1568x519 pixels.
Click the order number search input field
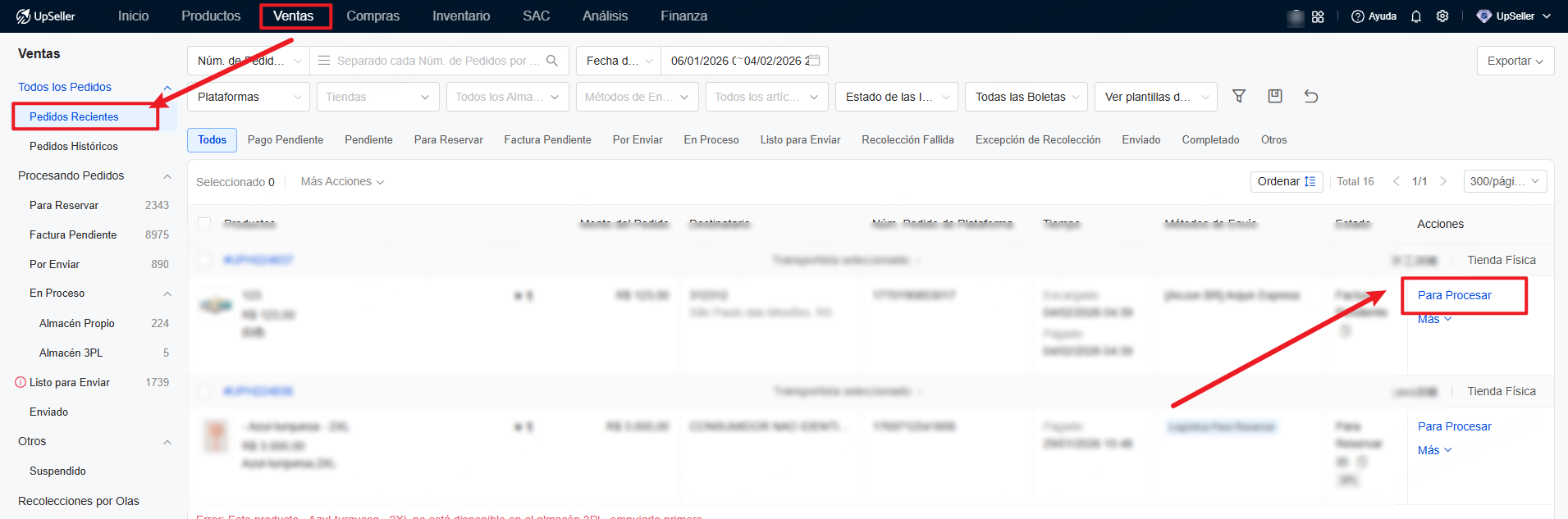(x=437, y=61)
